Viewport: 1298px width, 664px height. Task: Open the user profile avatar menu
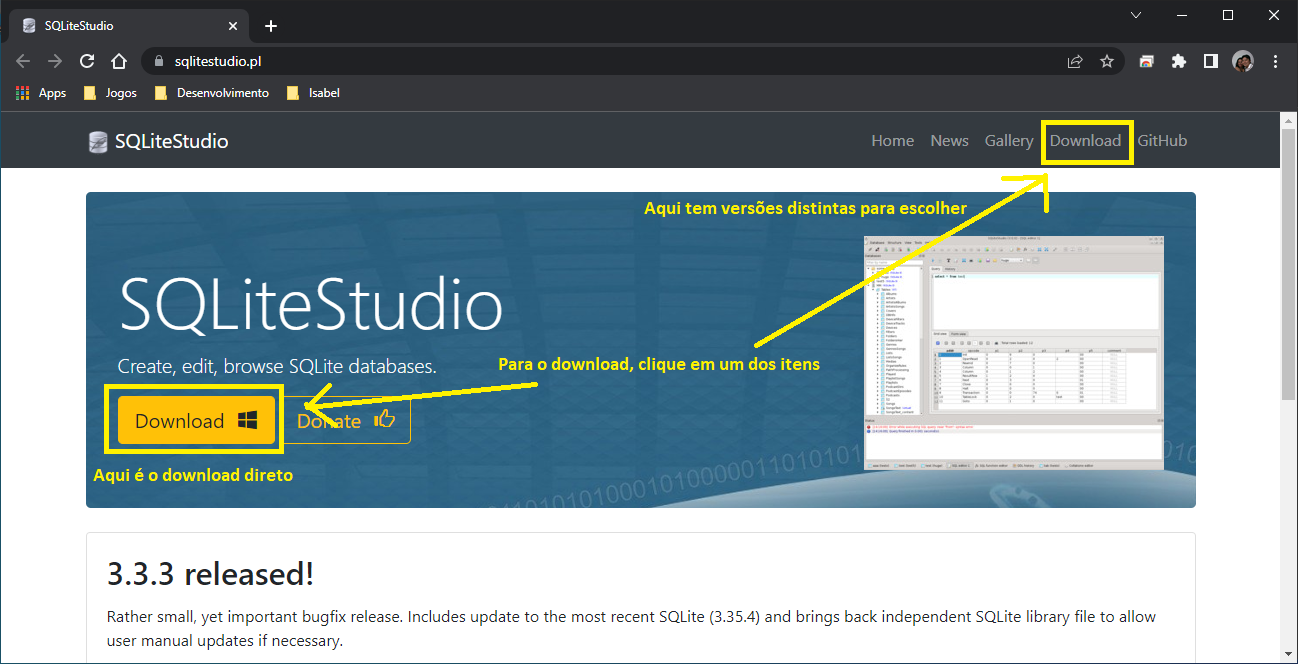[1243, 61]
